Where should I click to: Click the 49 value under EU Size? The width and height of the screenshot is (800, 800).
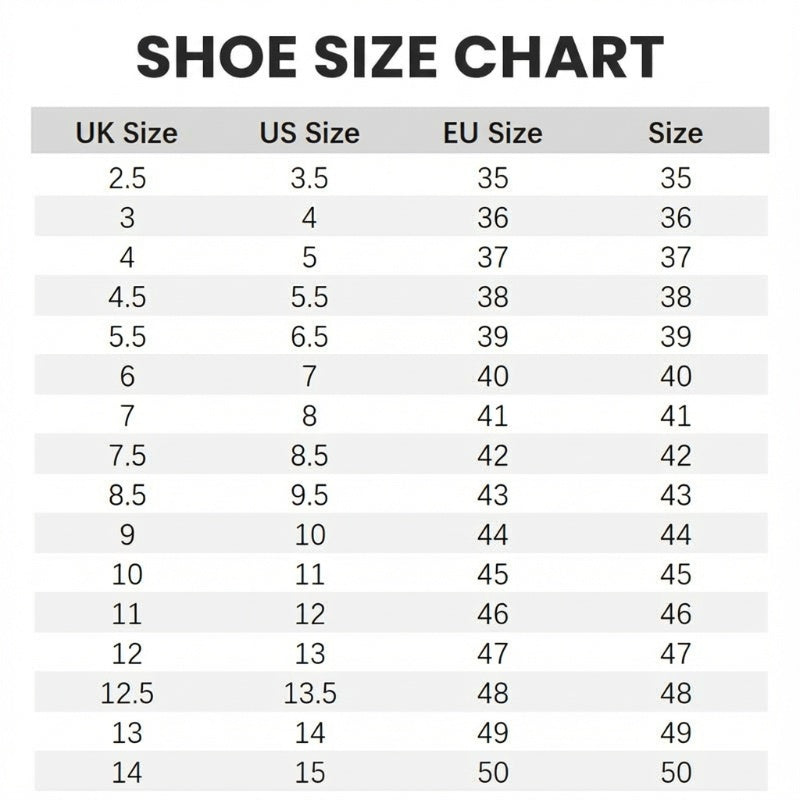[493, 732]
